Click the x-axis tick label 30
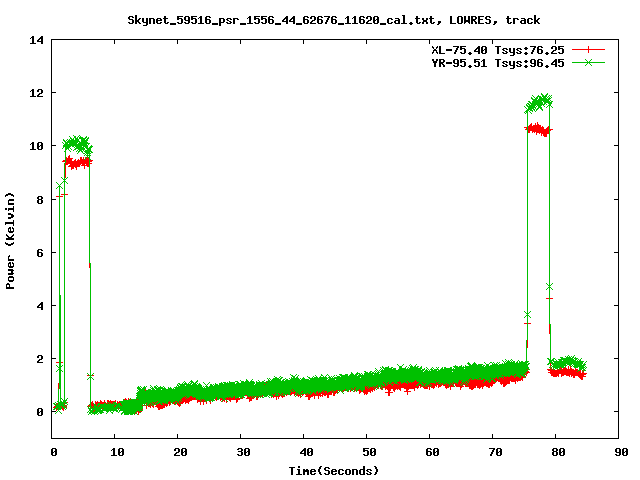 point(243,452)
